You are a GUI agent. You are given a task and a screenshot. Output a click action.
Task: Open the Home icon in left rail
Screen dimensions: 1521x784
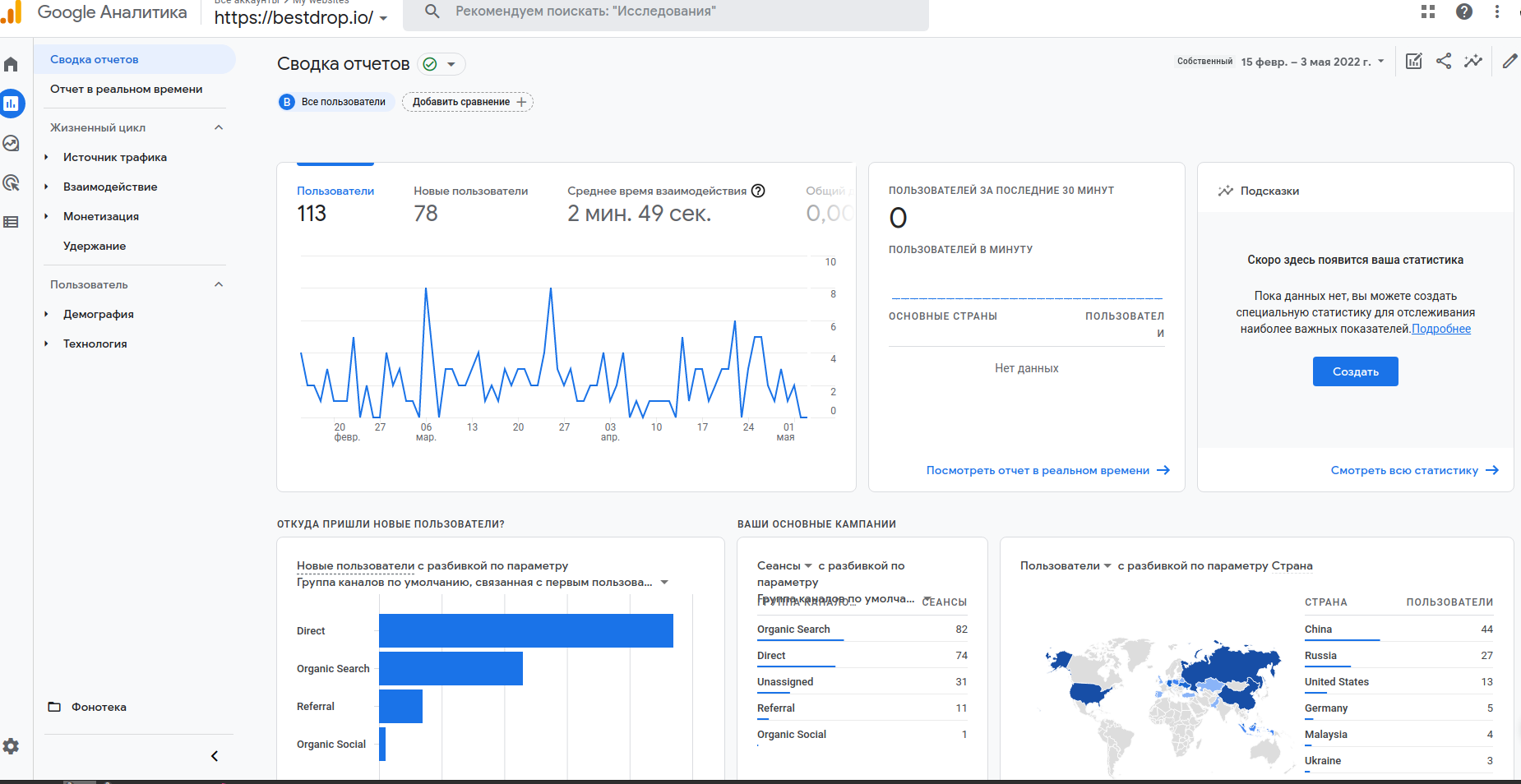[12, 64]
